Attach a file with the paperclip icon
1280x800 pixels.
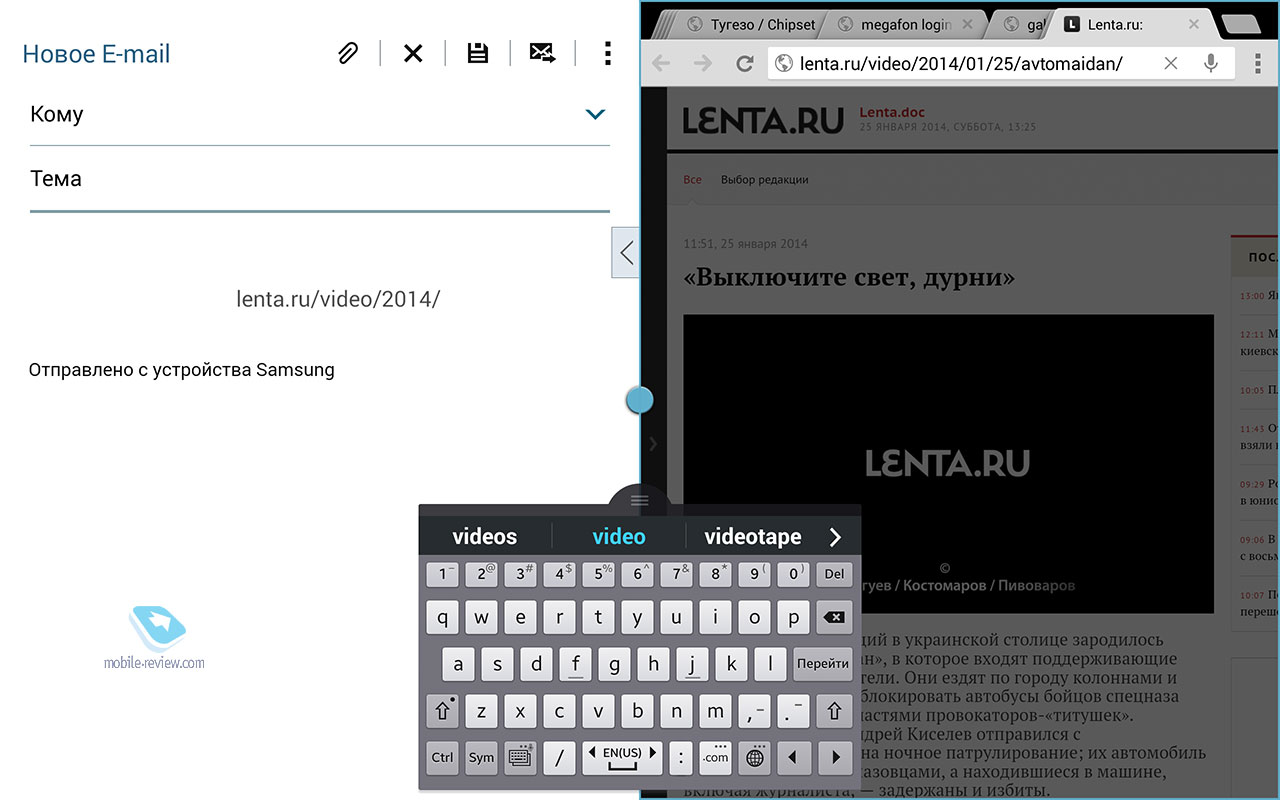point(347,53)
